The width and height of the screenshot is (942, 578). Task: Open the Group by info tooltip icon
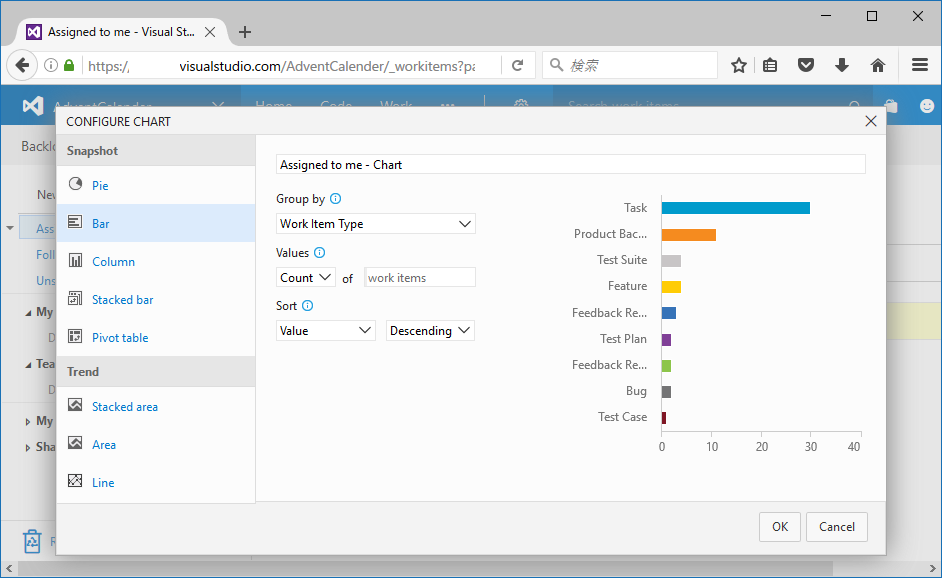coord(336,198)
